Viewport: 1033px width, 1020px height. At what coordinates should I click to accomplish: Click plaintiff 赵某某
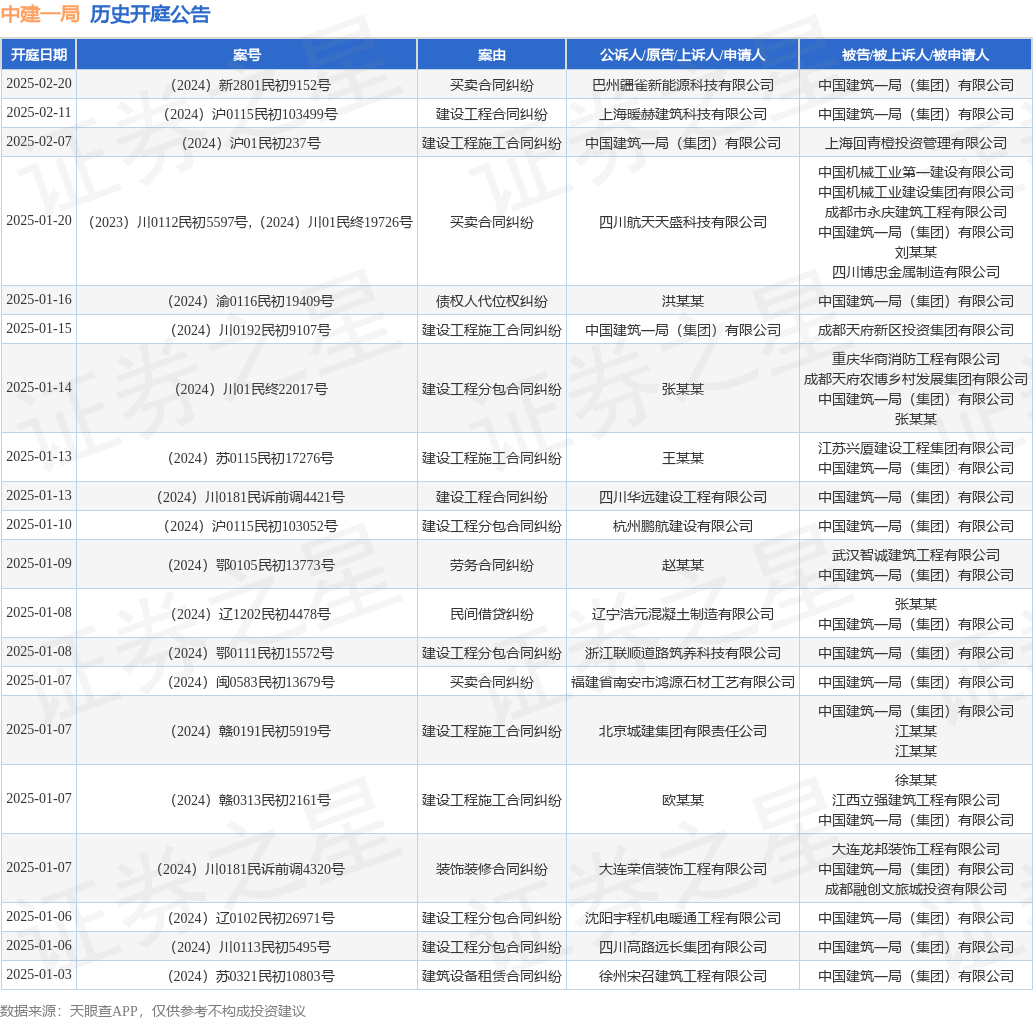pos(683,565)
